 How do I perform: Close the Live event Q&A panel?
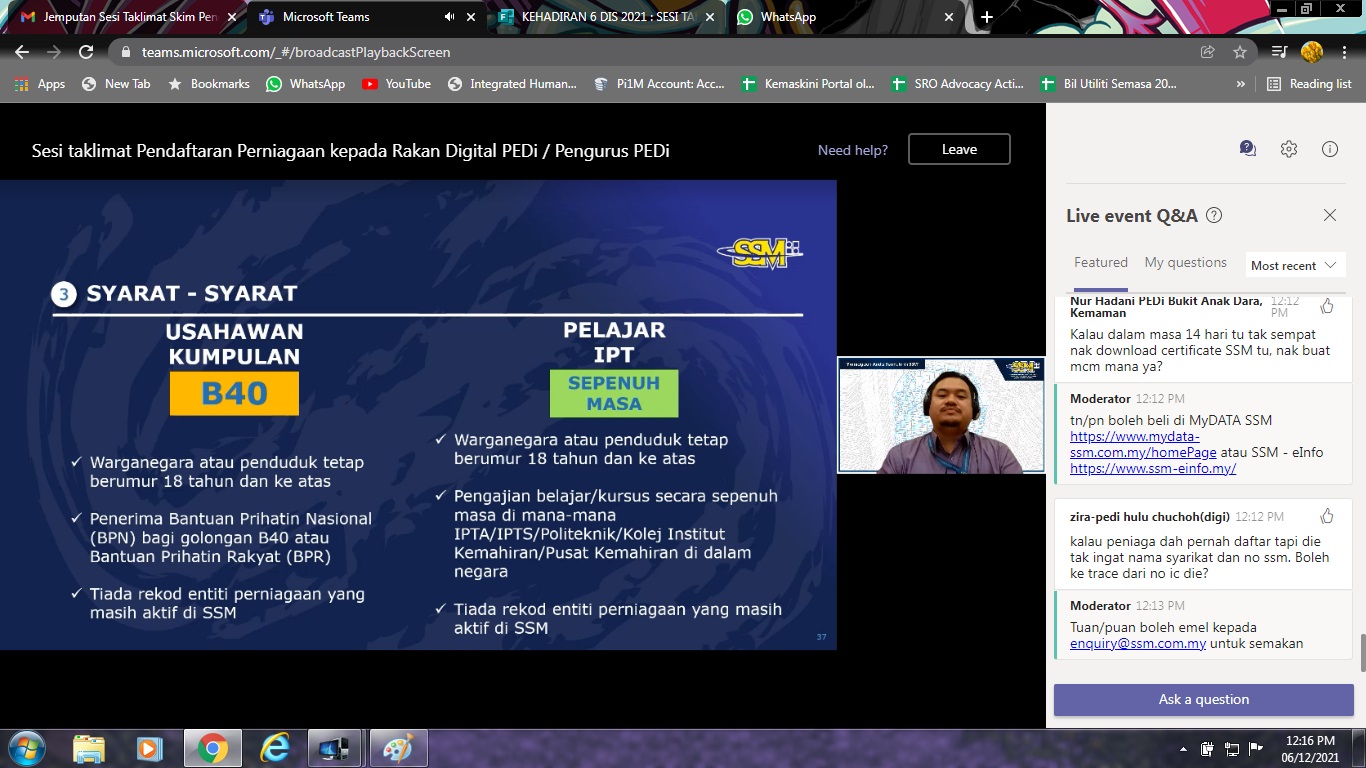coord(1330,215)
